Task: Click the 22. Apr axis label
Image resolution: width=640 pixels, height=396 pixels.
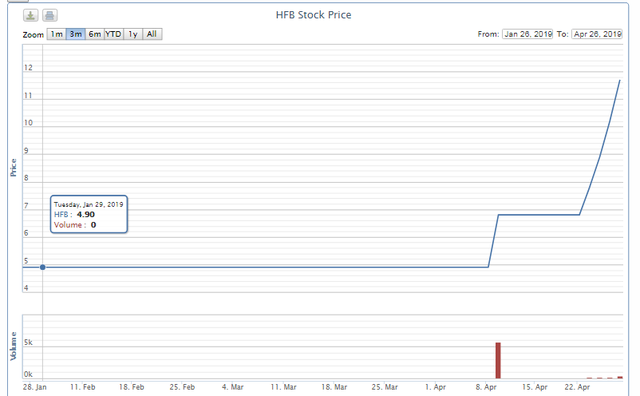Action: pyautogui.click(x=577, y=387)
